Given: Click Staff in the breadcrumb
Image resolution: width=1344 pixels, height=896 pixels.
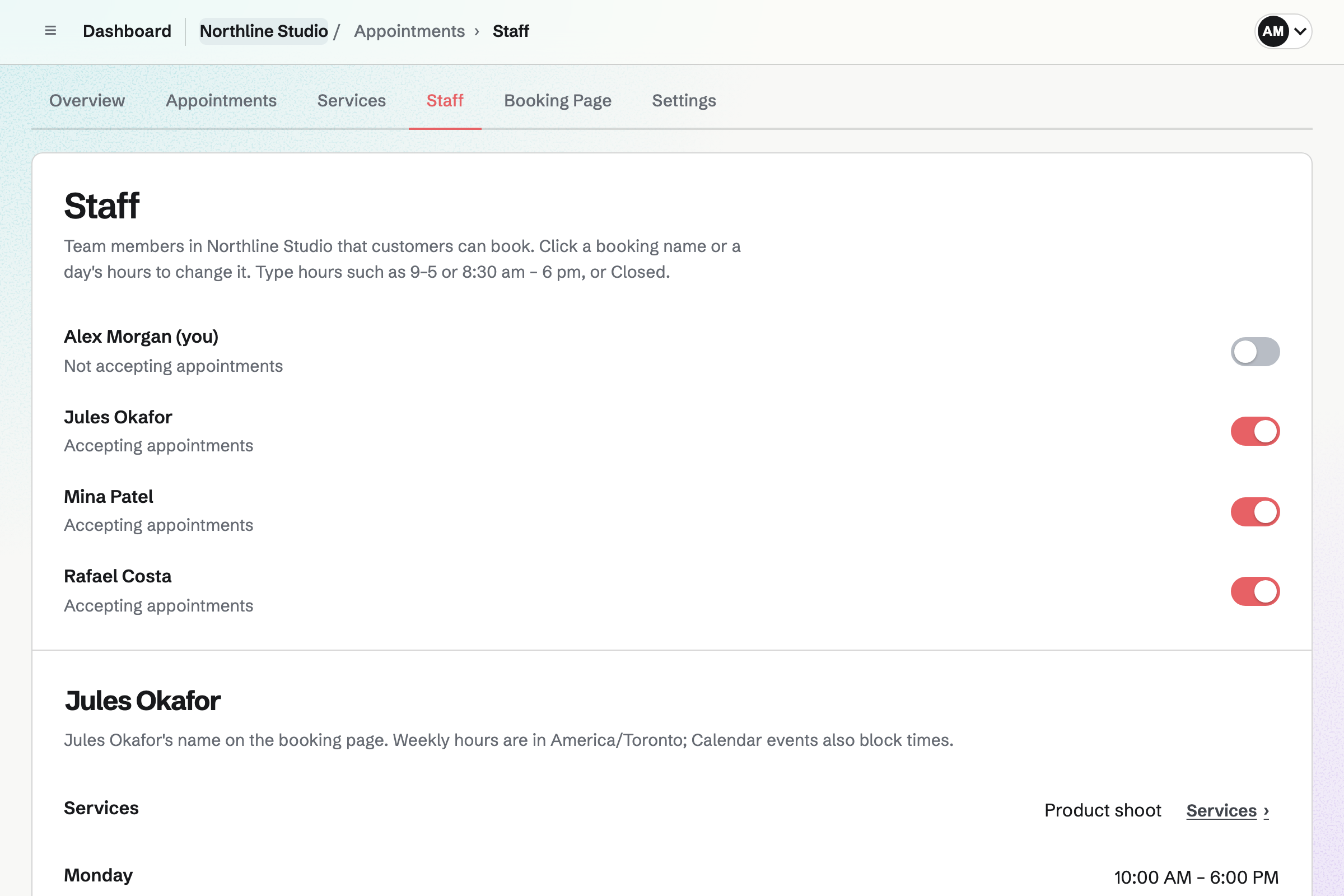Looking at the screenshot, I should click(510, 31).
